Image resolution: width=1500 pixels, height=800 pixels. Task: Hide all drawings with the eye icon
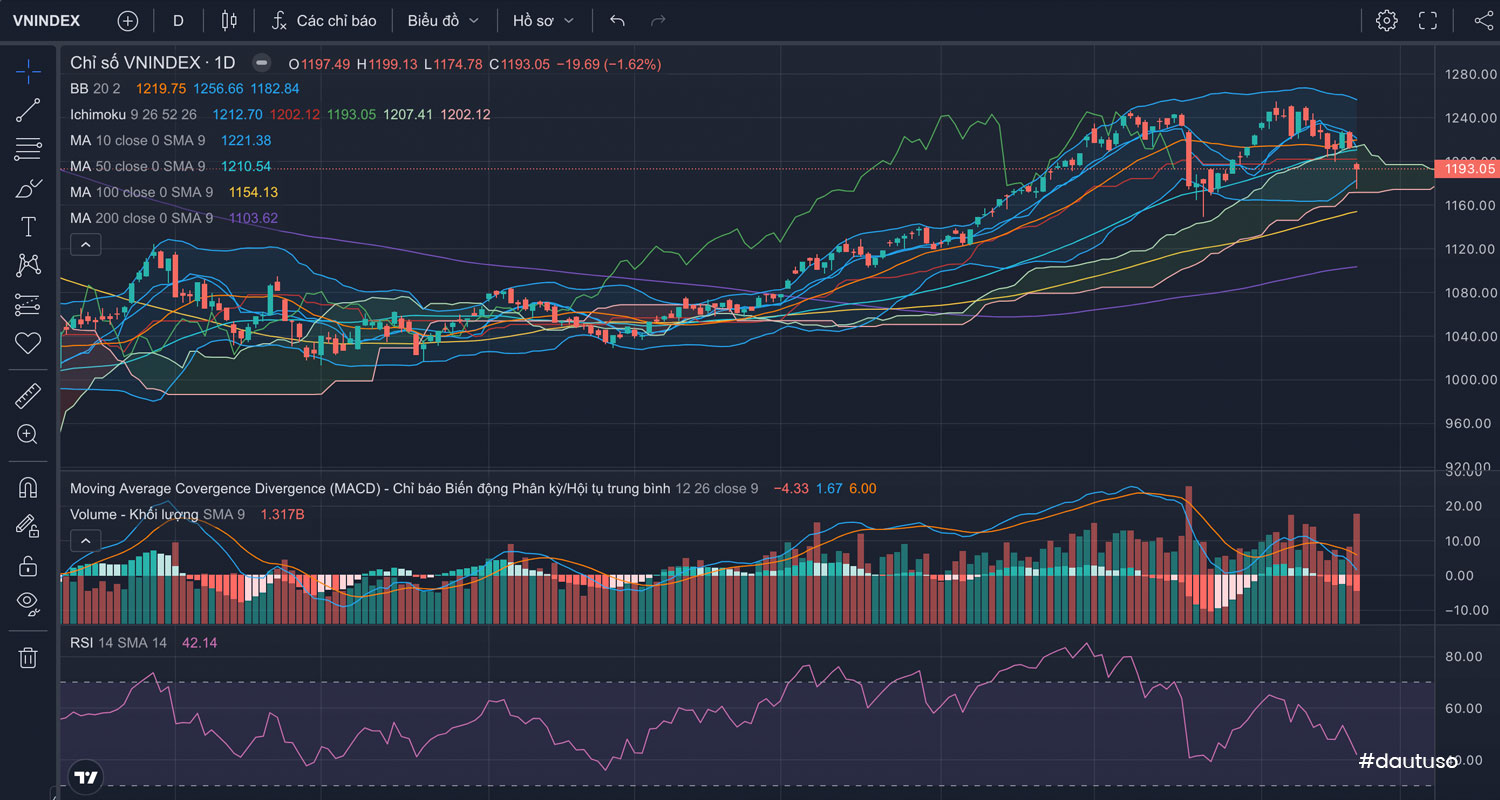coord(28,603)
